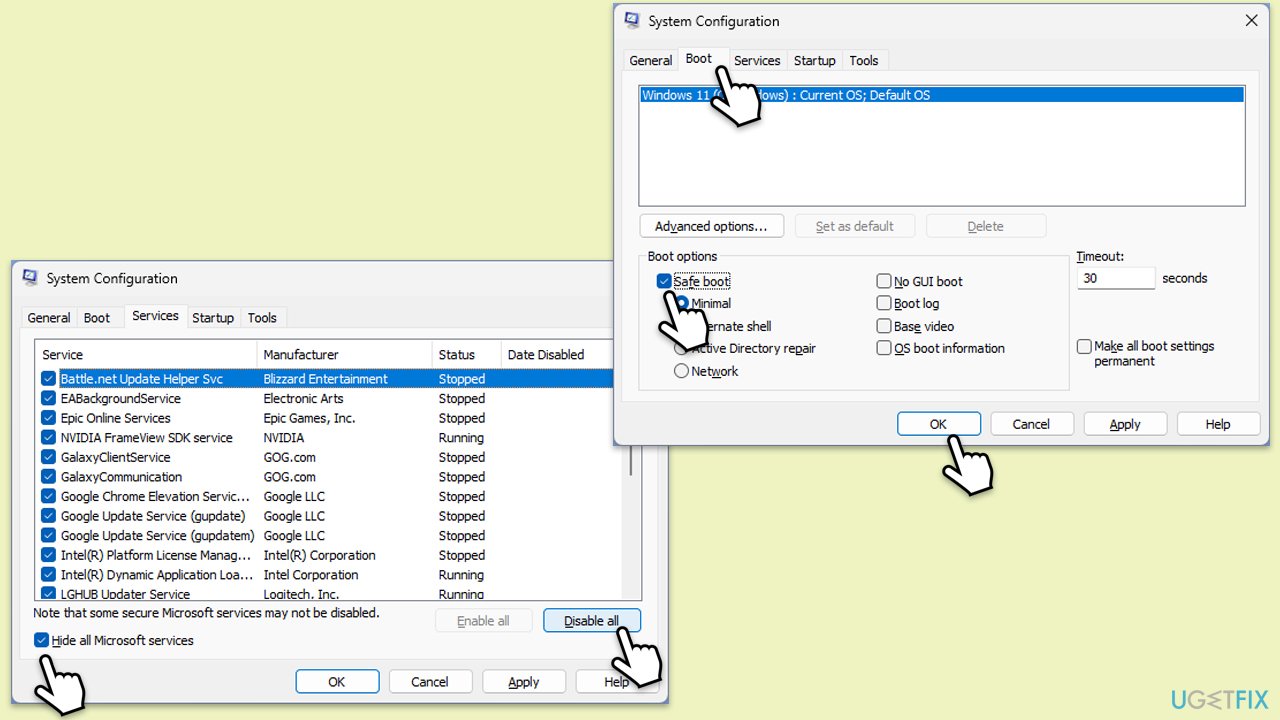Image resolution: width=1280 pixels, height=720 pixels.
Task: Enable Base video option
Action: point(884,326)
